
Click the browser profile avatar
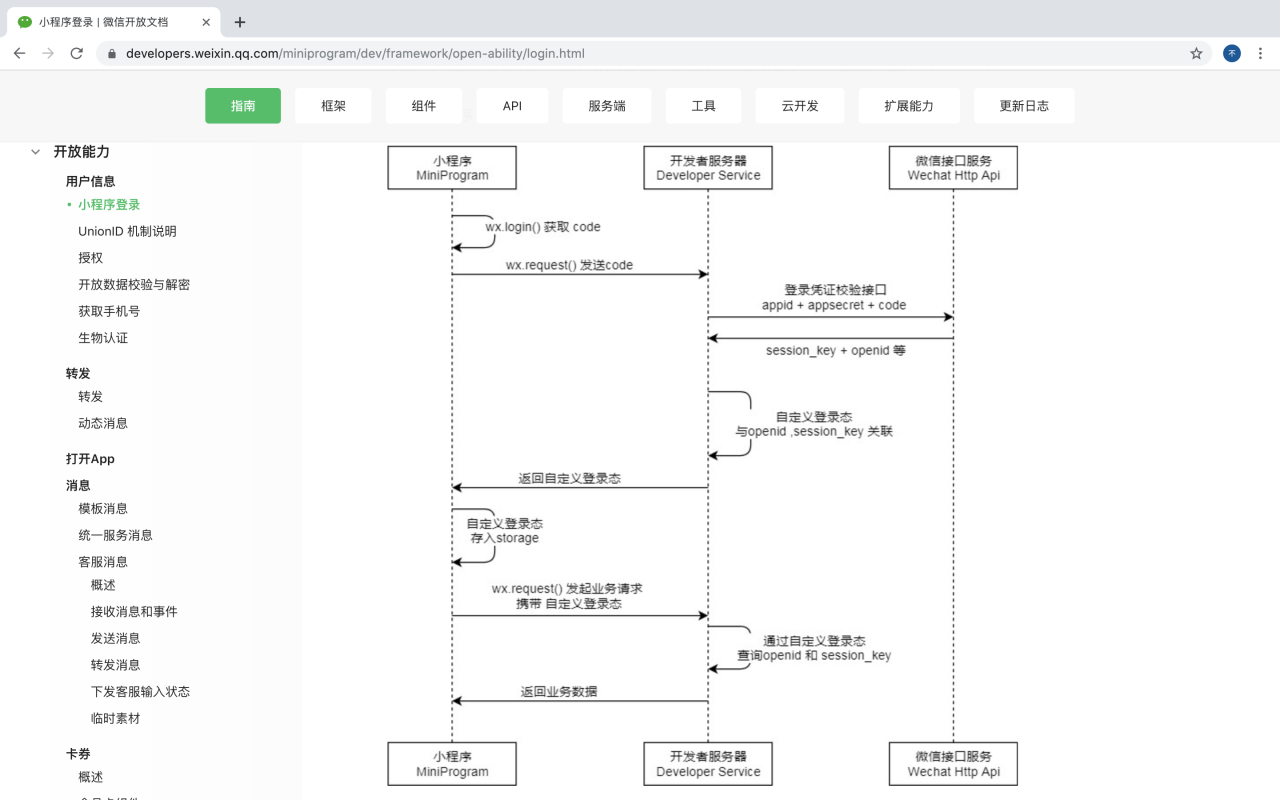pyautogui.click(x=1231, y=54)
